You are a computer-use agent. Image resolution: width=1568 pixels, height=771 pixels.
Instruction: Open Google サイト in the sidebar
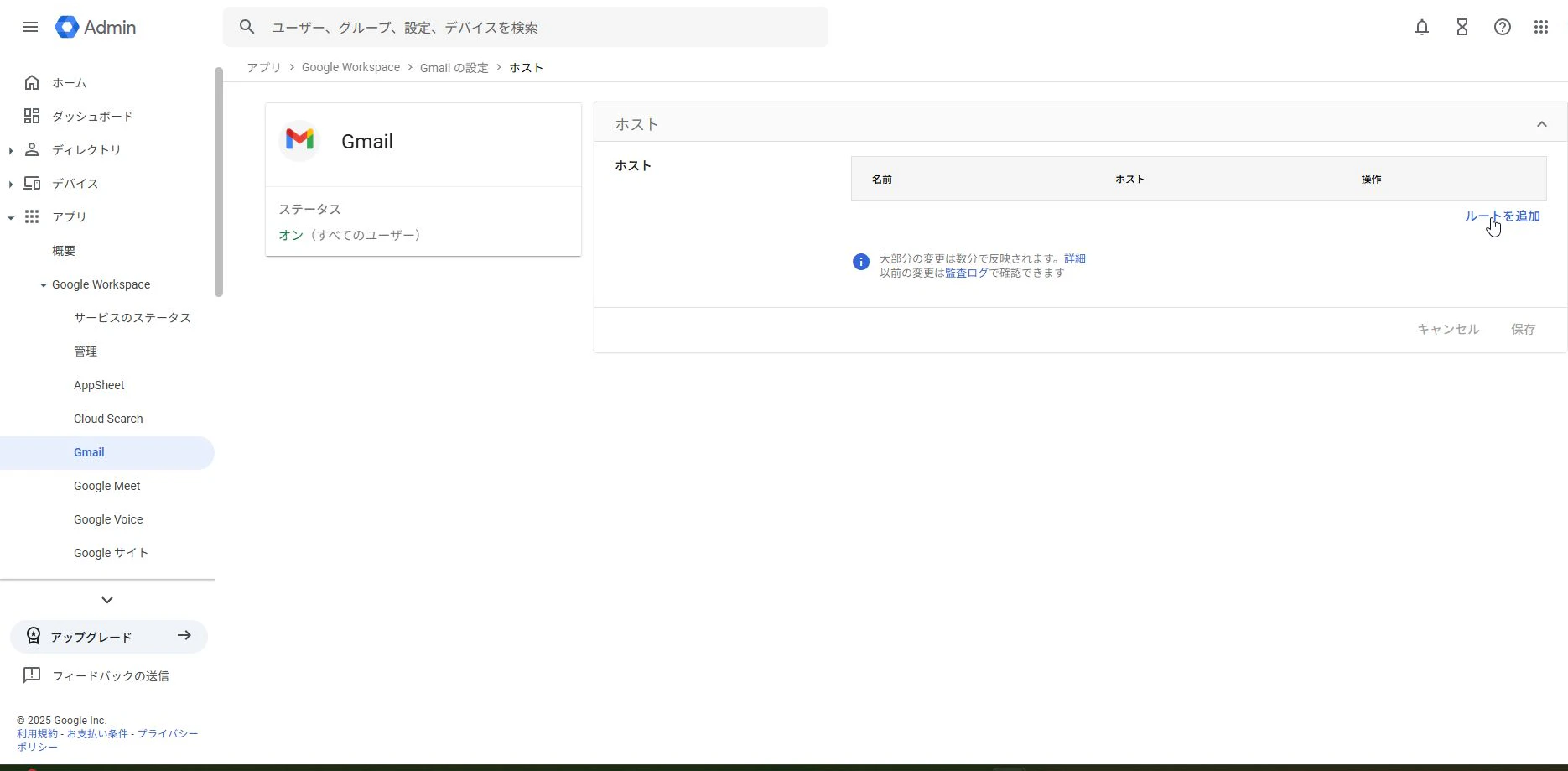click(111, 553)
